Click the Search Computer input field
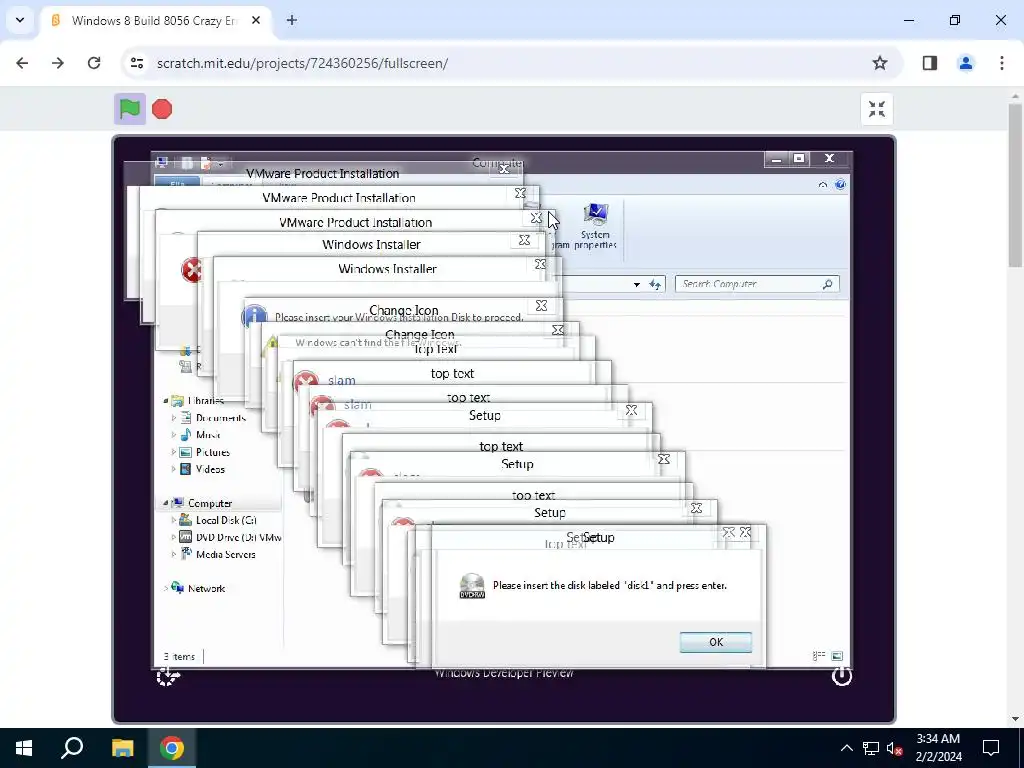Viewport: 1024px width, 768px height. click(x=748, y=284)
